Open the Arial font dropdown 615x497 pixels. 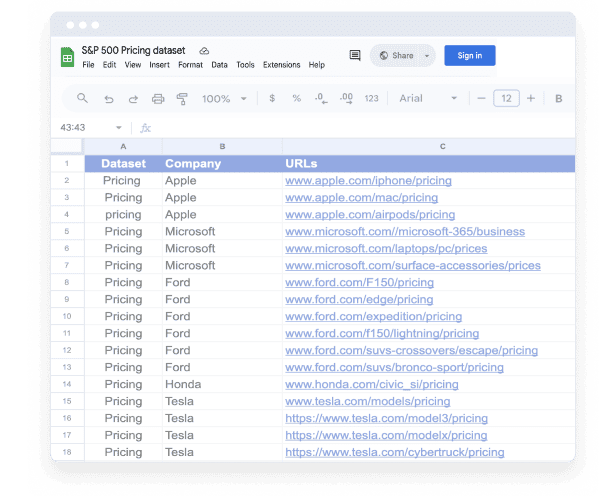coord(428,98)
